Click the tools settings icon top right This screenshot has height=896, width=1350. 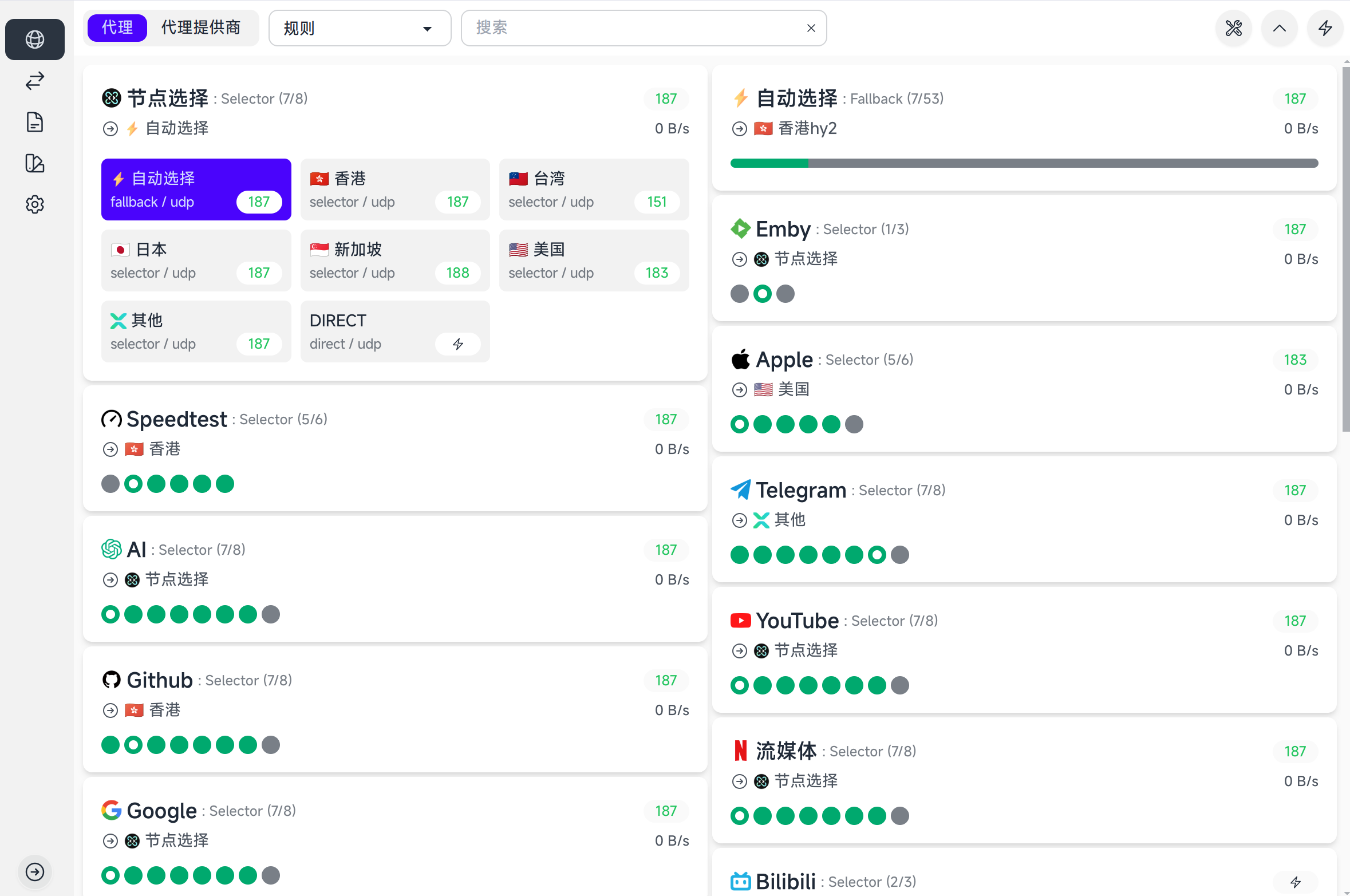coord(1234,28)
